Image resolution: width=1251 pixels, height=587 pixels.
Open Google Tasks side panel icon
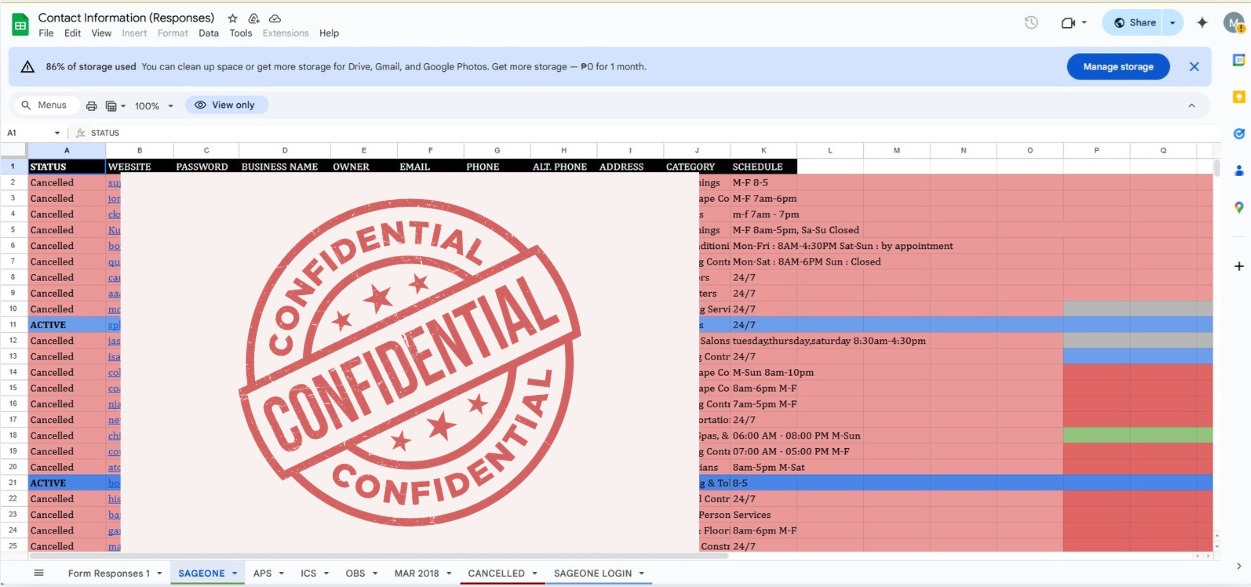[x=1238, y=133]
